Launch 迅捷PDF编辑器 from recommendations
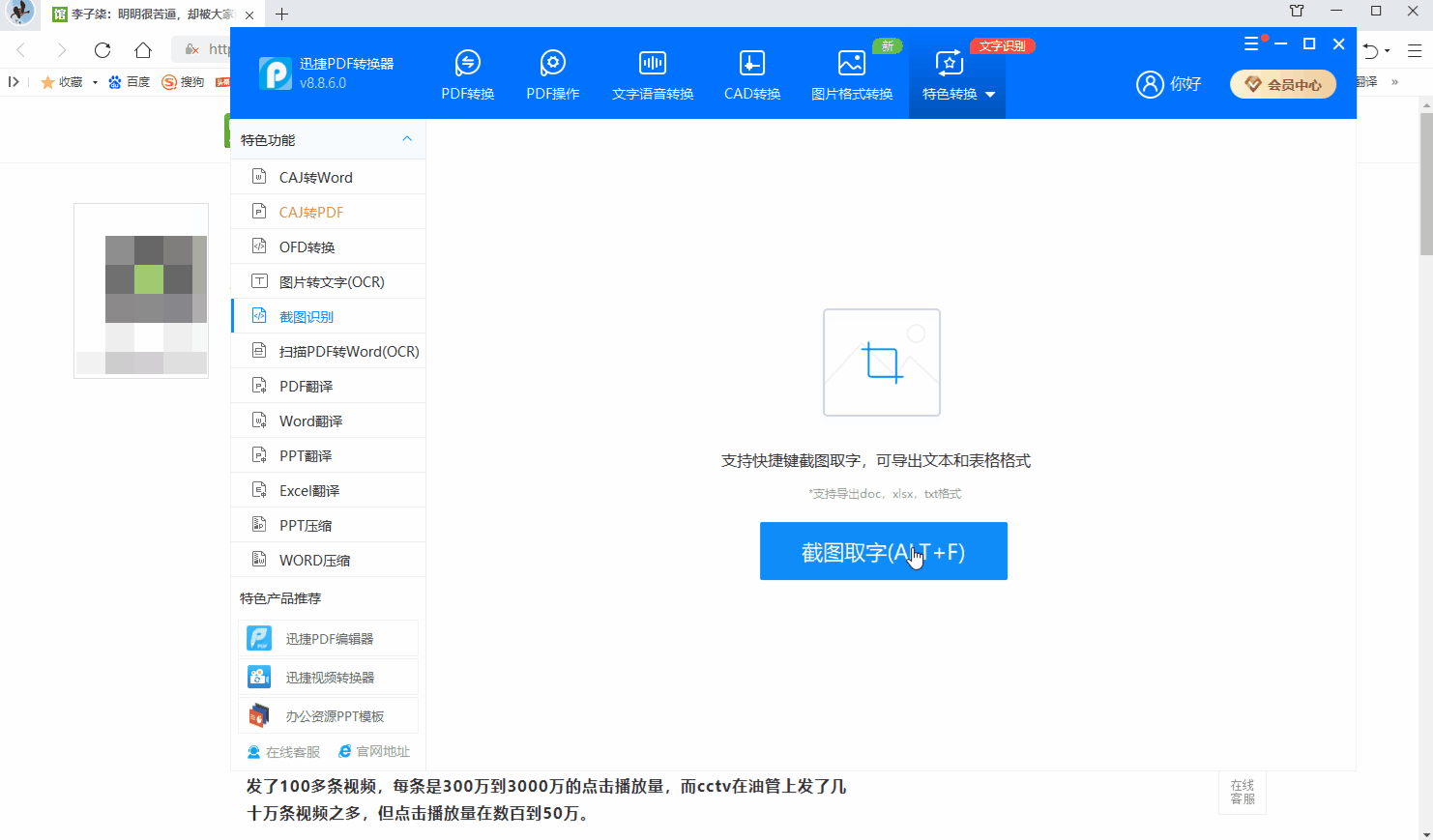 (329, 638)
